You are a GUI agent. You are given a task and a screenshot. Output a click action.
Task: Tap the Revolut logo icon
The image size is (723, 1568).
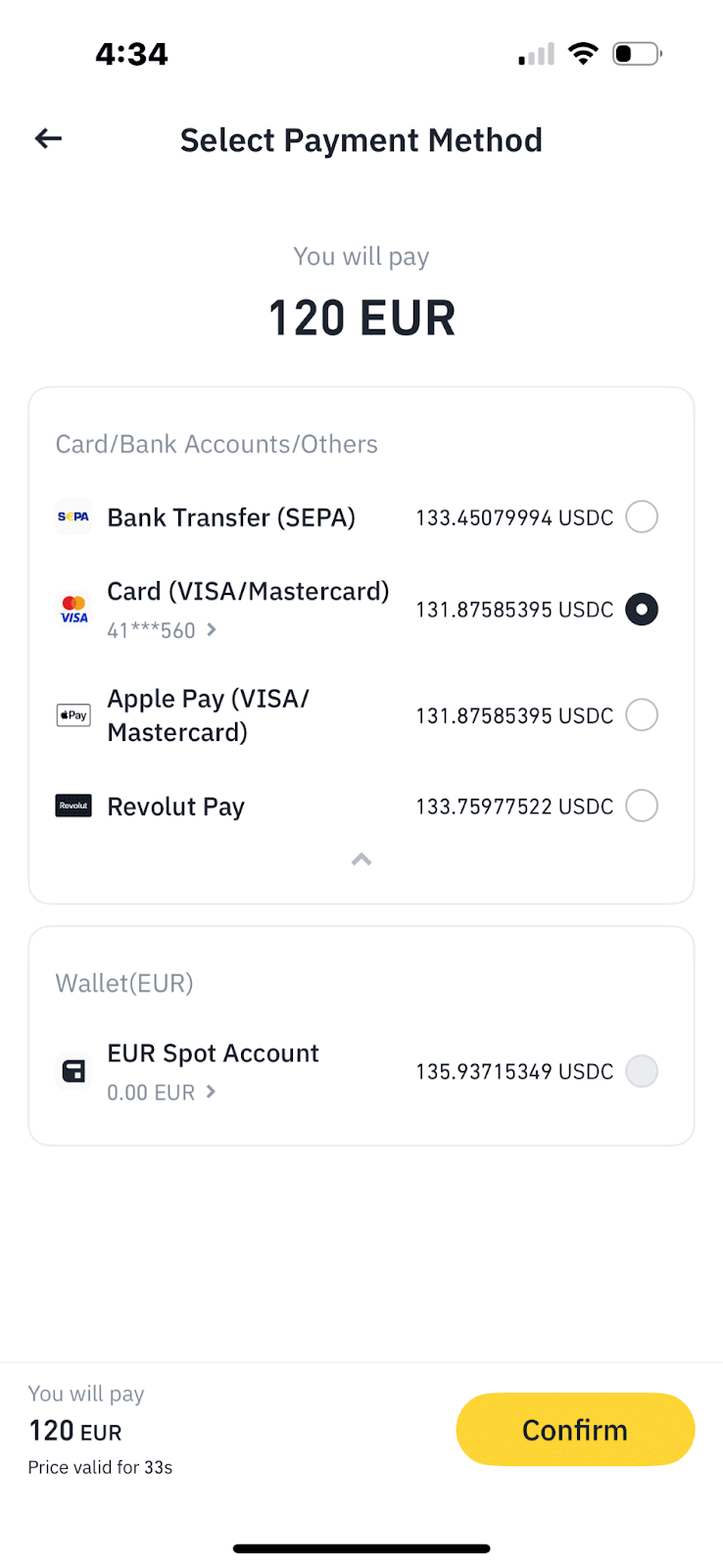[73, 806]
